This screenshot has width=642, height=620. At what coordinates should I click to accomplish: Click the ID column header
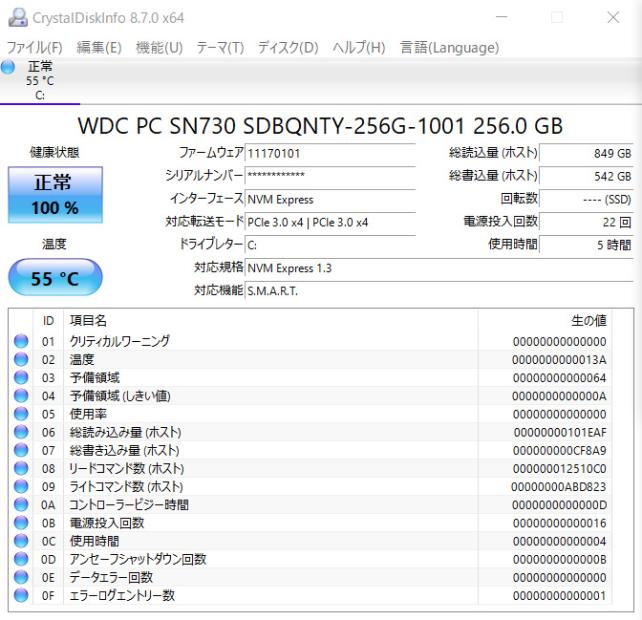(x=48, y=321)
